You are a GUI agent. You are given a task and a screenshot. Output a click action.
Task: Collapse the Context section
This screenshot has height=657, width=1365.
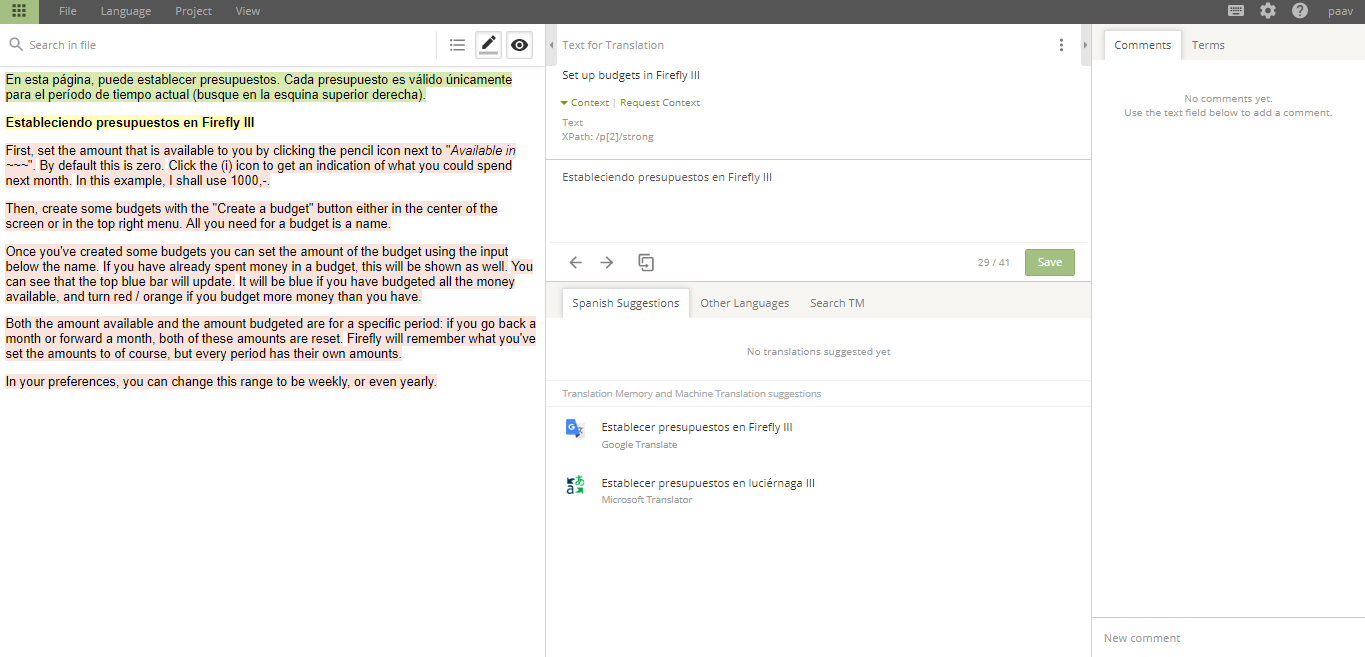pos(585,103)
